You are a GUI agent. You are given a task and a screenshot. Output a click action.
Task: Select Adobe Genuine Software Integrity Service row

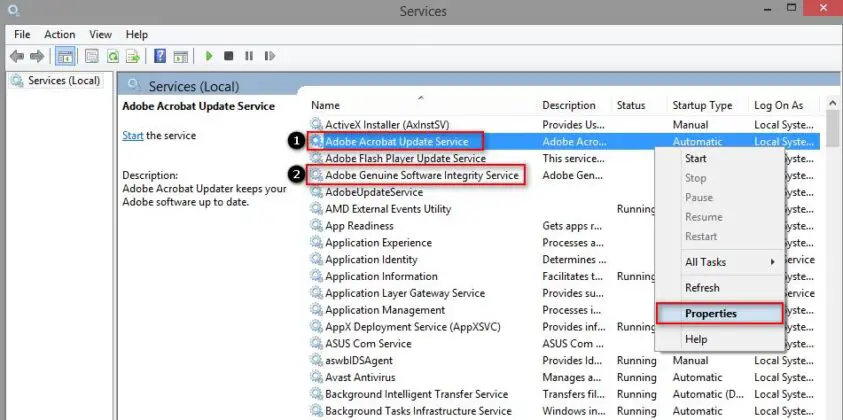coord(421,175)
